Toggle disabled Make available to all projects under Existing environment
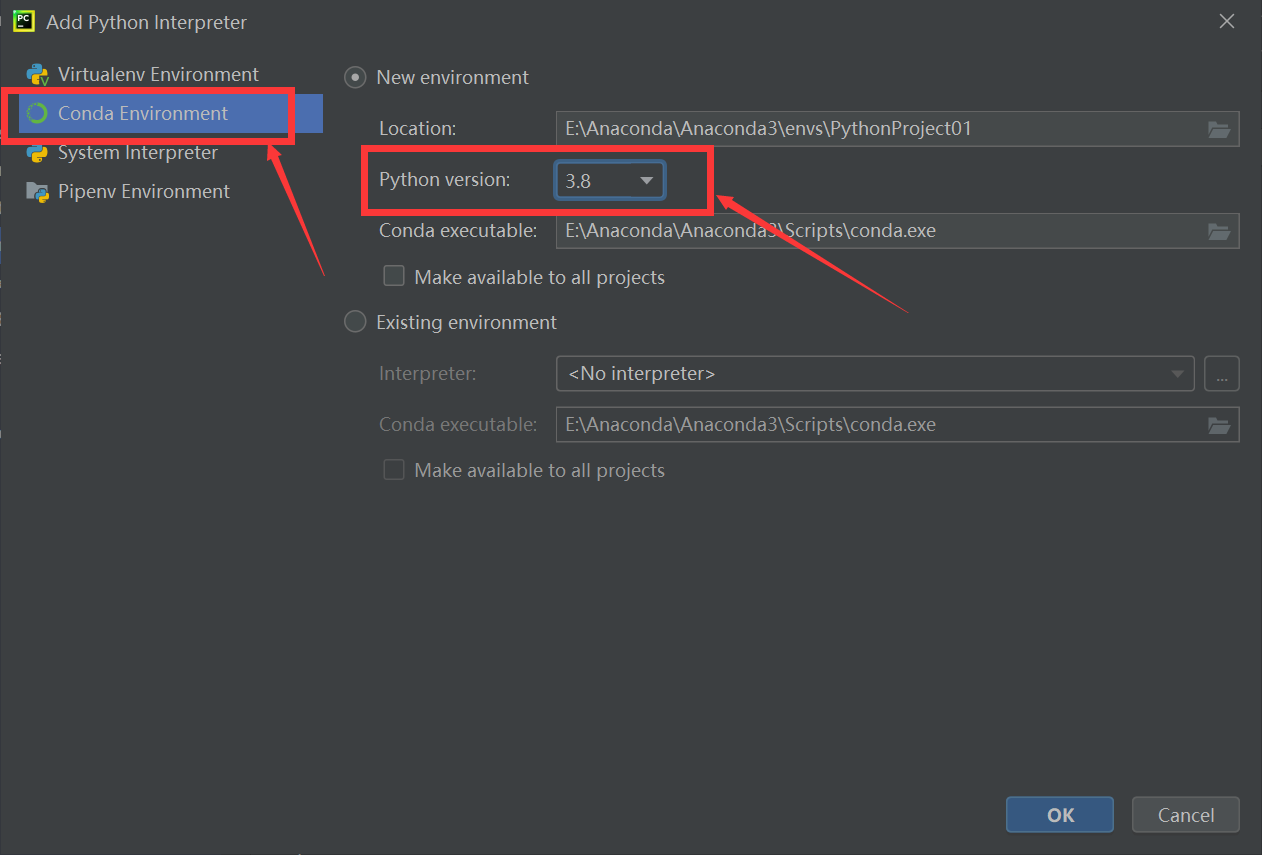 [394, 470]
